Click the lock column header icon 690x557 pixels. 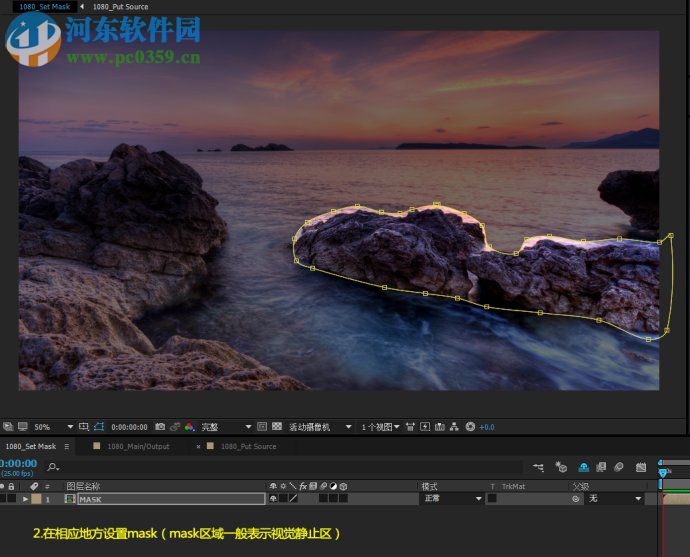click(11, 486)
